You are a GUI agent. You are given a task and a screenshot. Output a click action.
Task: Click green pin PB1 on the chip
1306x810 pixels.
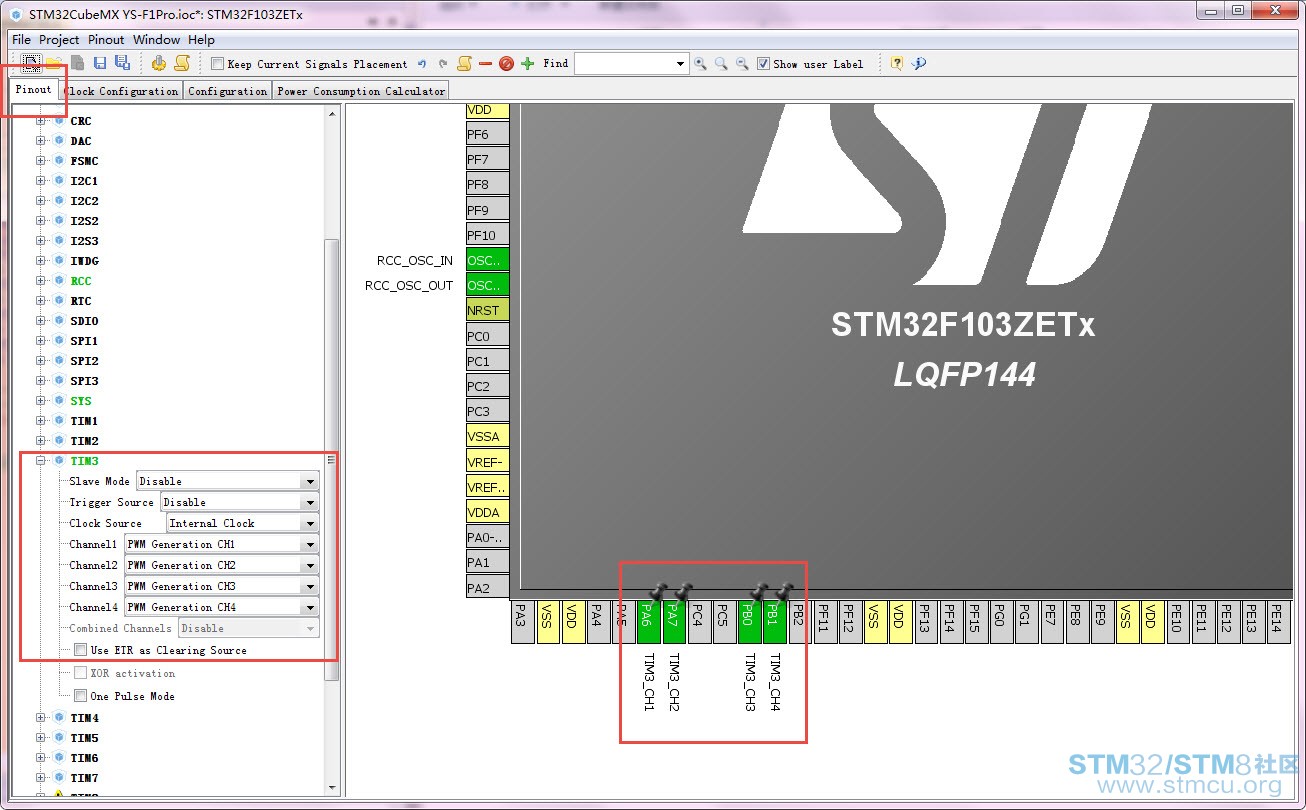point(774,623)
